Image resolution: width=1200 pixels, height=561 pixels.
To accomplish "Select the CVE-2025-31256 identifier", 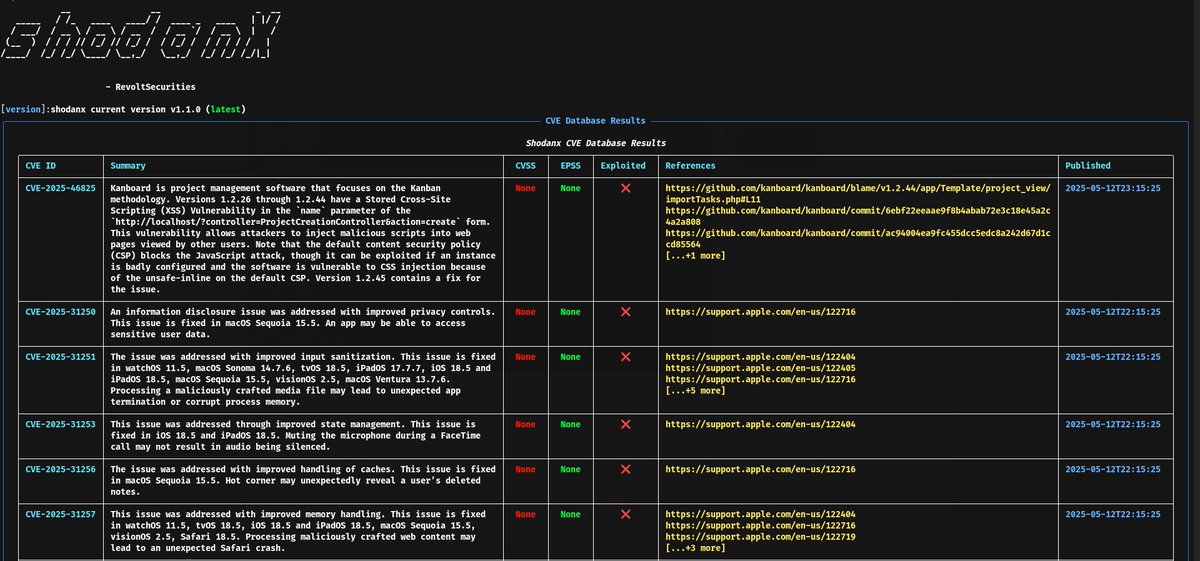I will 60,470.
